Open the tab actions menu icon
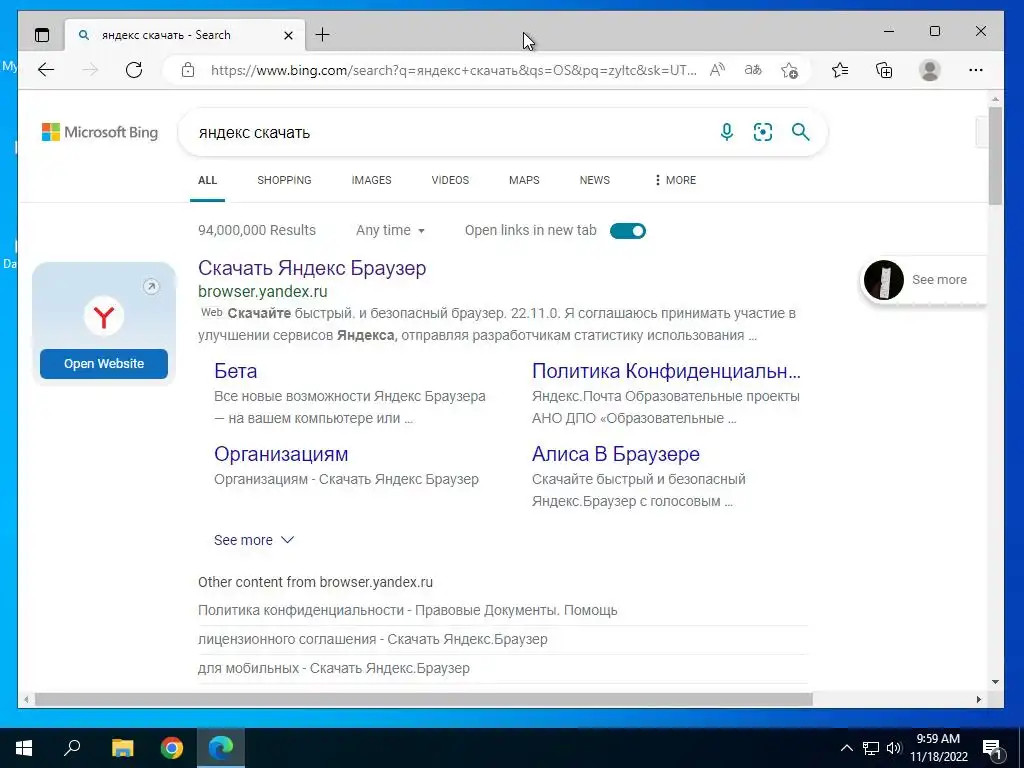Screen dimensions: 1024x768 tap(42, 35)
